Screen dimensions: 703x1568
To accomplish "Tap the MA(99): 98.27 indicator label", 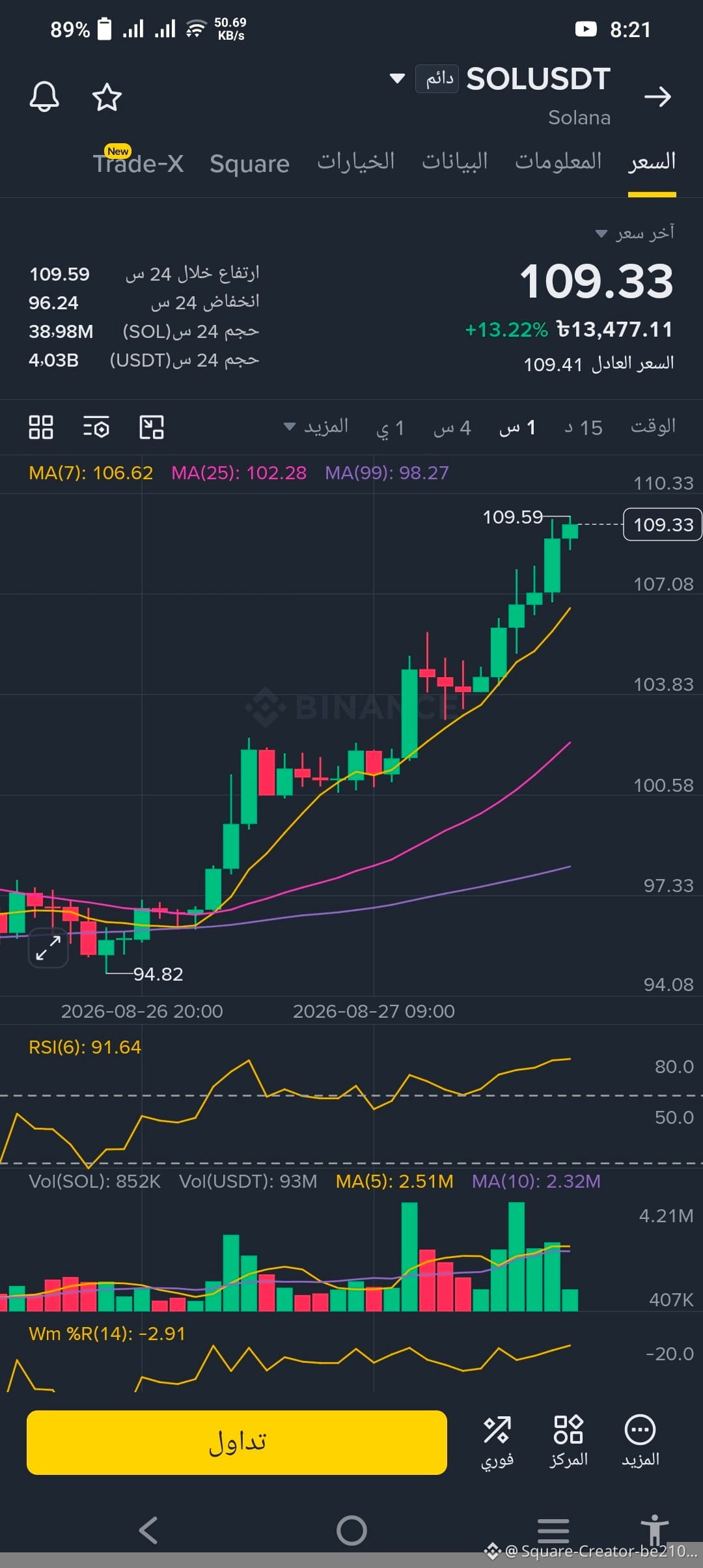I will coord(387,473).
